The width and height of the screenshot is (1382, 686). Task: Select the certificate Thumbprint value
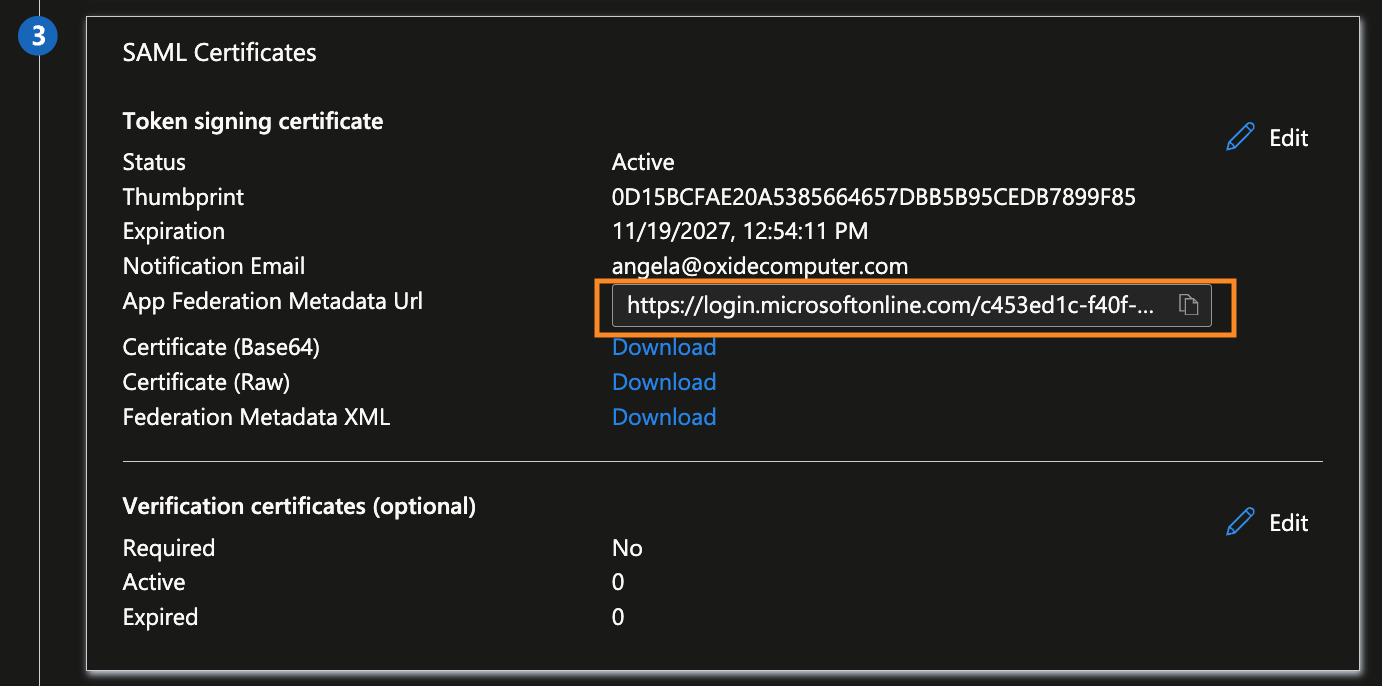point(873,197)
